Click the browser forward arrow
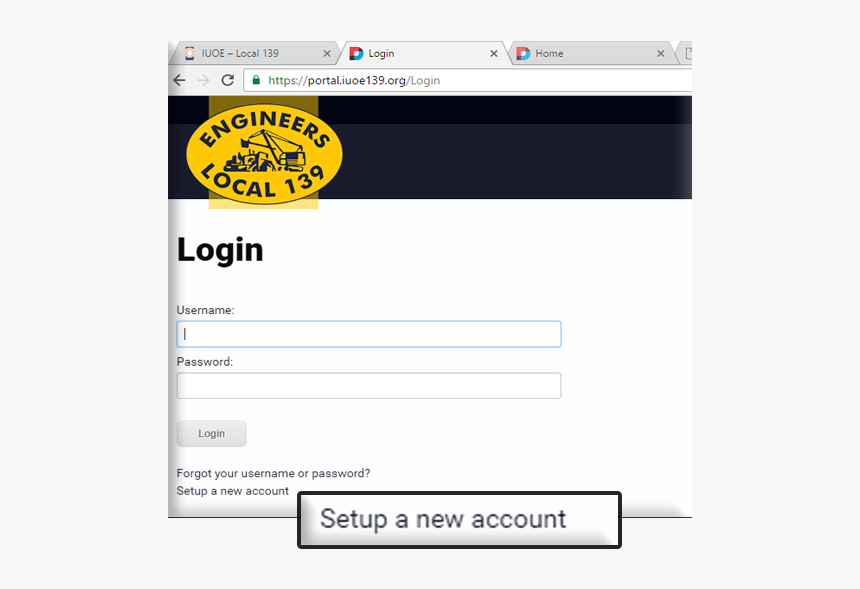Viewport: 860px width, 589px height. click(x=203, y=81)
